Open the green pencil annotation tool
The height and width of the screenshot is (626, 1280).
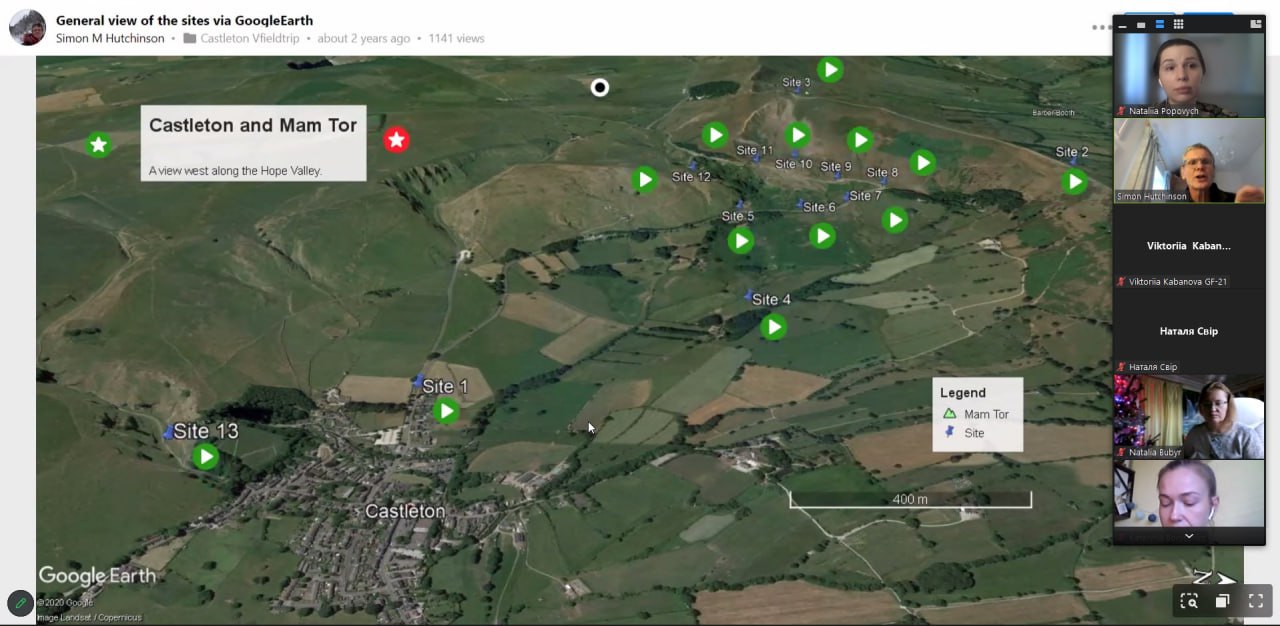pyautogui.click(x=20, y=603)
